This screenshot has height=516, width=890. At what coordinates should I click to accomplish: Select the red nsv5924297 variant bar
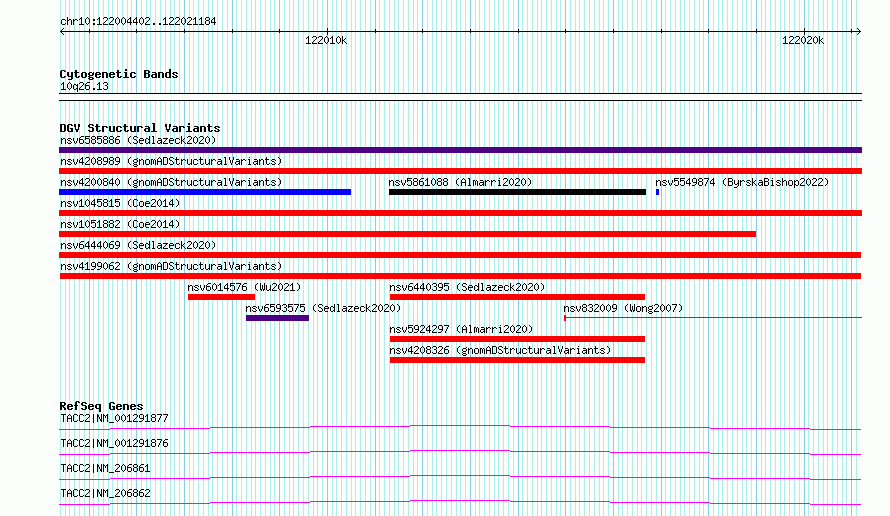[x=517, y=339]
